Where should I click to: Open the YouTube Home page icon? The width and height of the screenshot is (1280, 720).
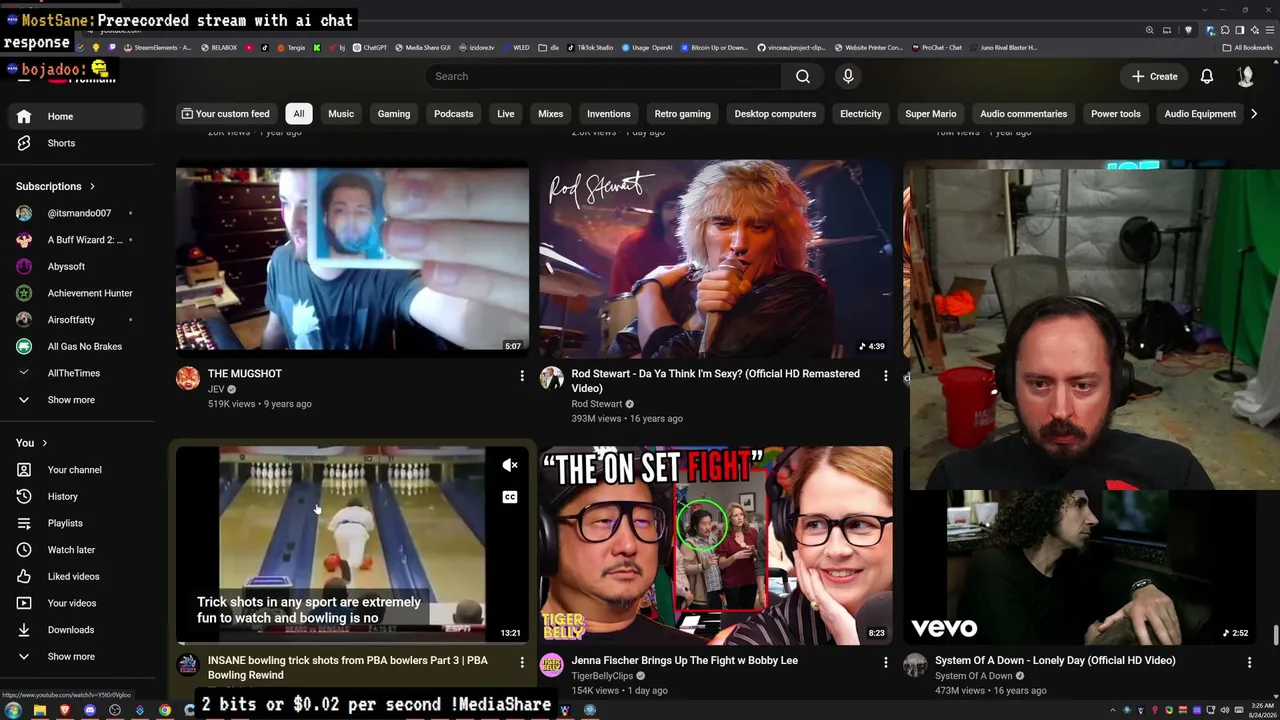click(24, 116)
